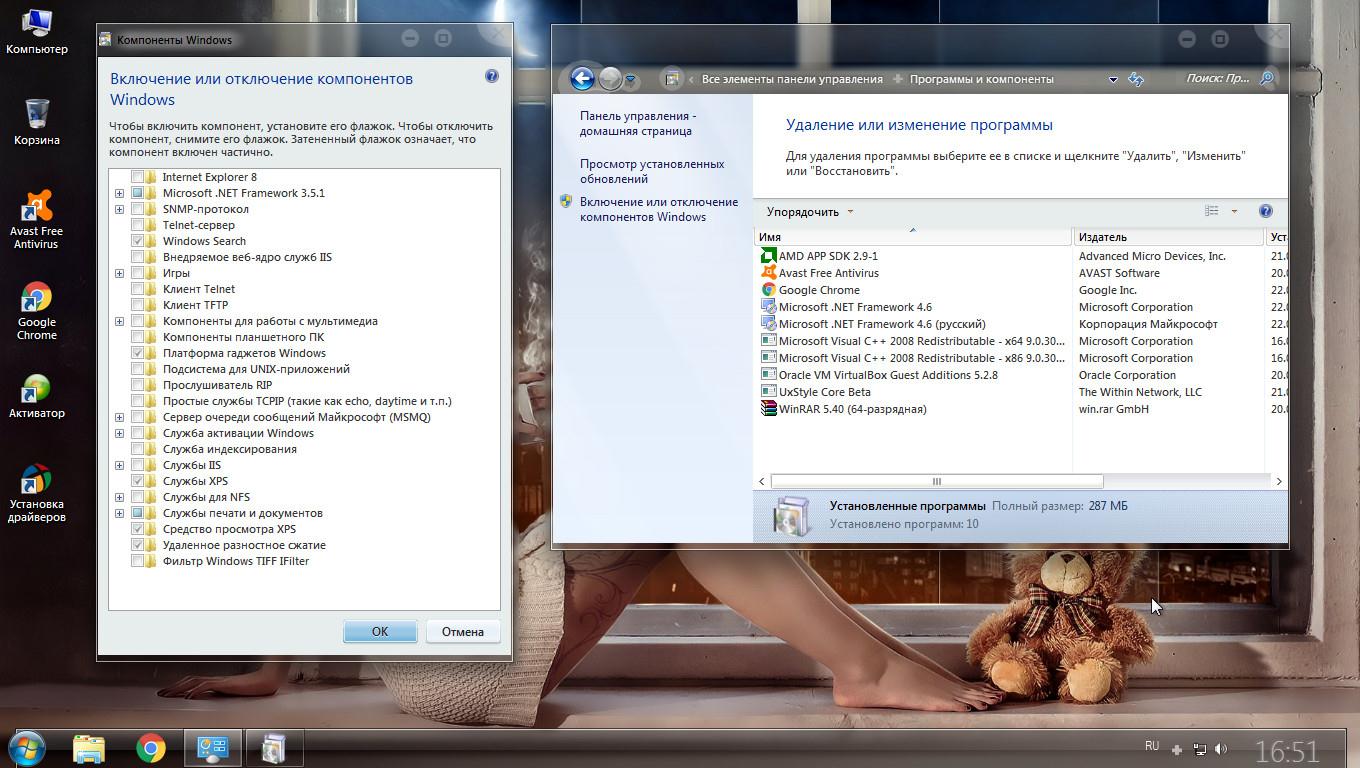Open the Корзина recycle bin icon

pyautogui.click(x=37, y=122)
